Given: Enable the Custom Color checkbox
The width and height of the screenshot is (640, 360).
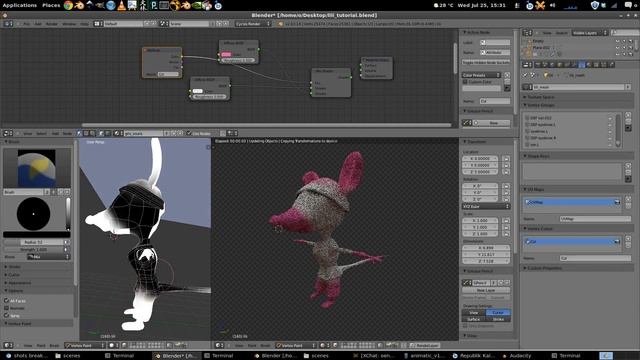Looking at the screenshot, I should 465,82.
